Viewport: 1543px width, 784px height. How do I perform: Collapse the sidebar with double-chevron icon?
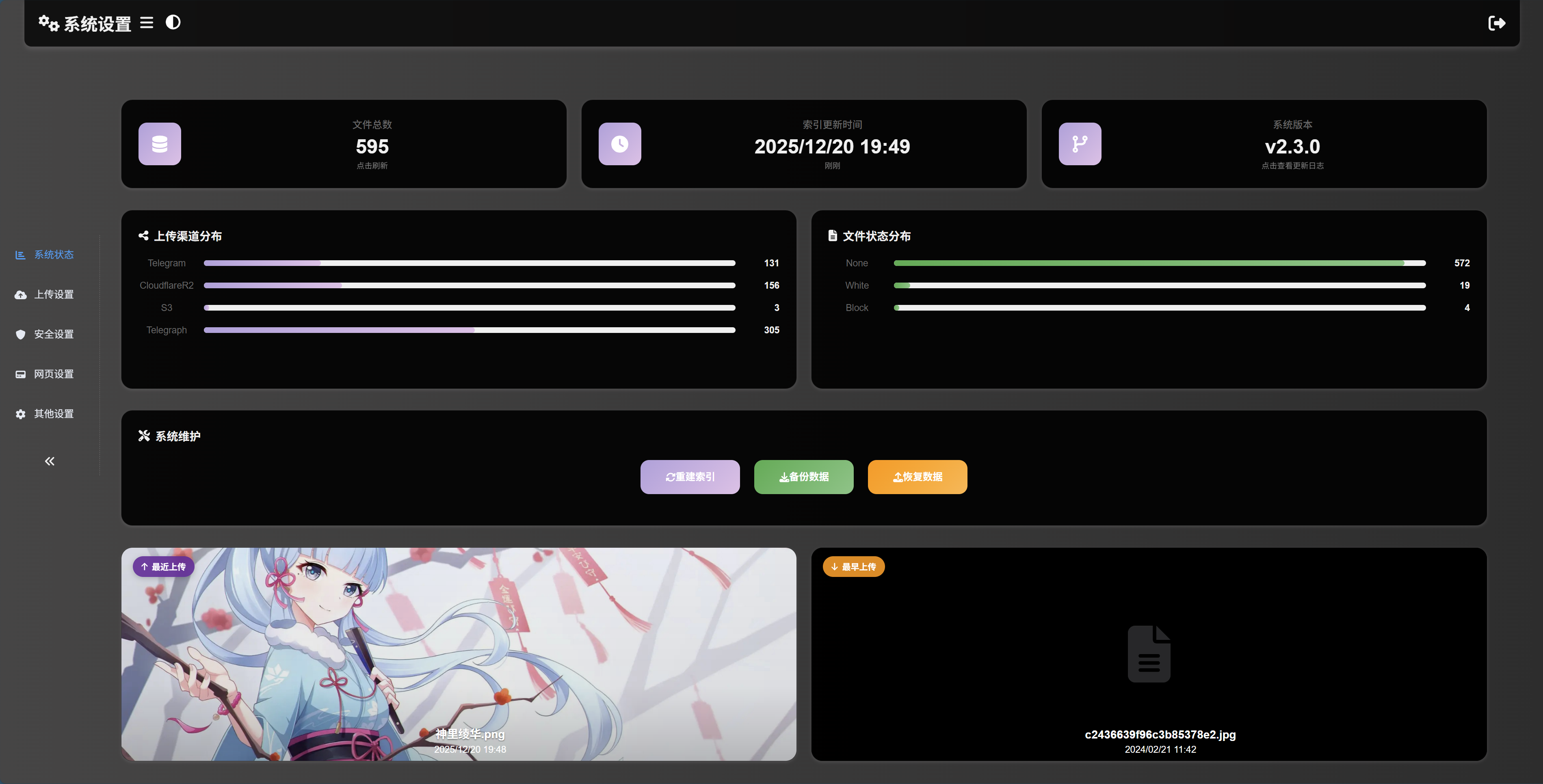coord(50,461)
